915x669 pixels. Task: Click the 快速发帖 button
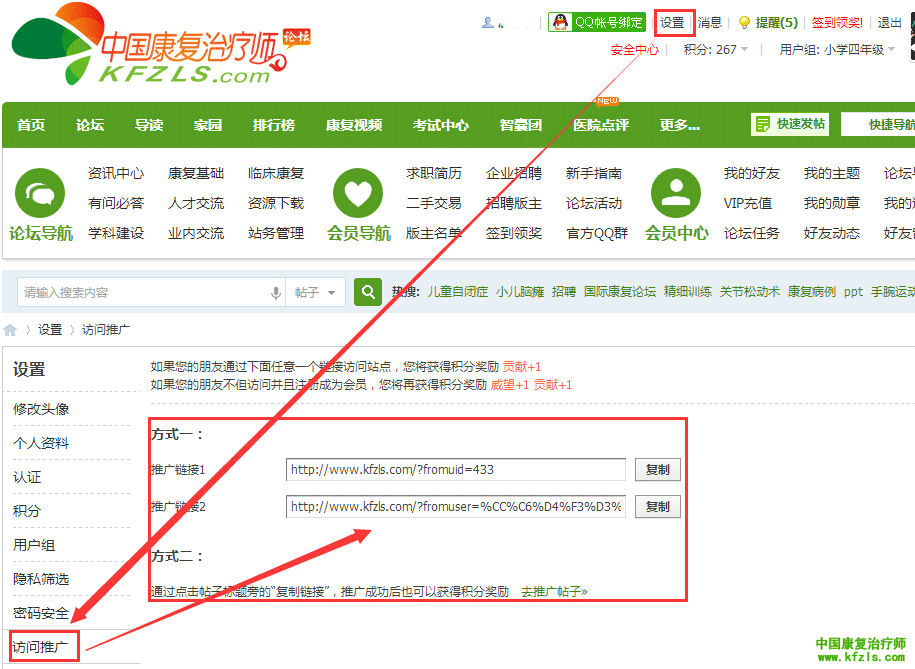790,124
